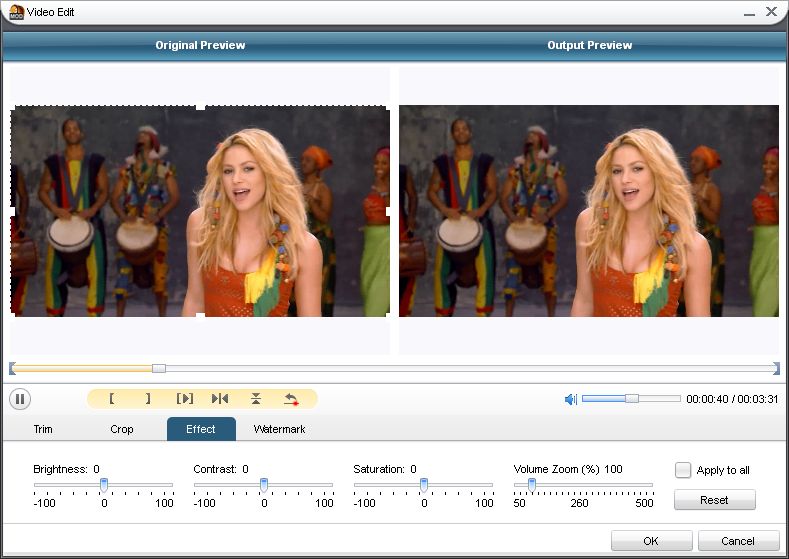789x559 pixels.
Task: Click the Volume Zoom slider thumb
Action: click(x=531, y=485)
